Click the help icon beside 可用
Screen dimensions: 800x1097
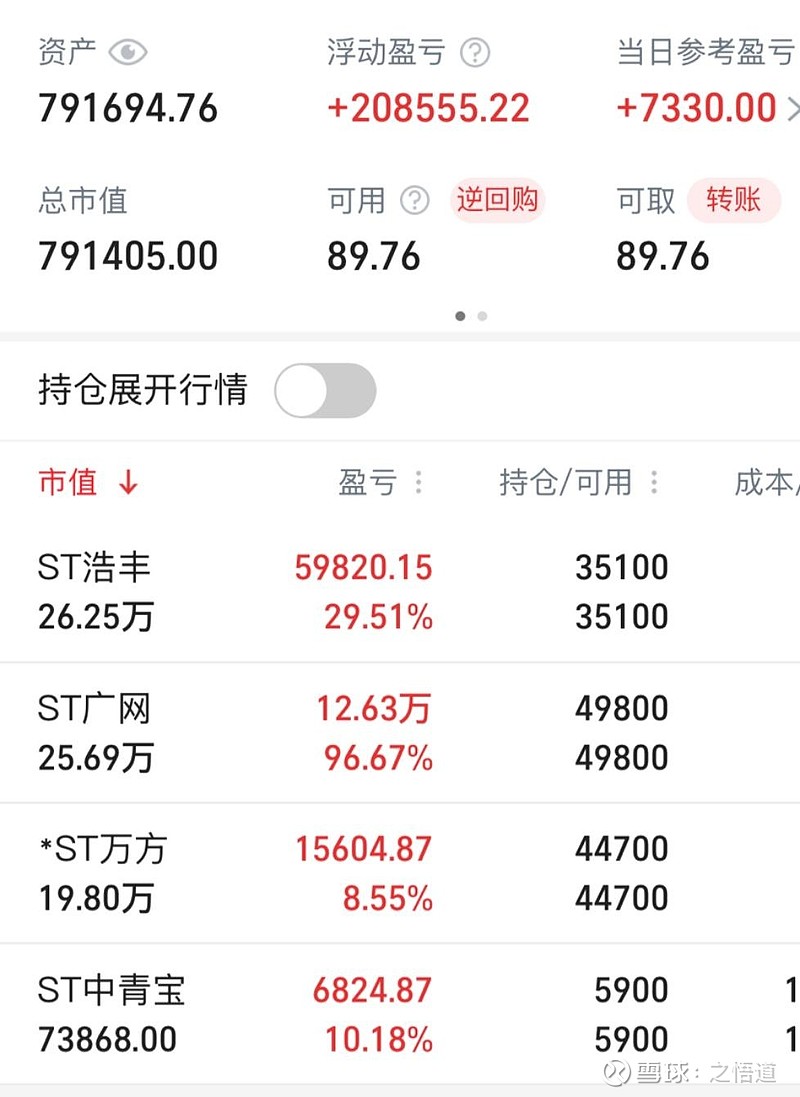coord(414,200)
